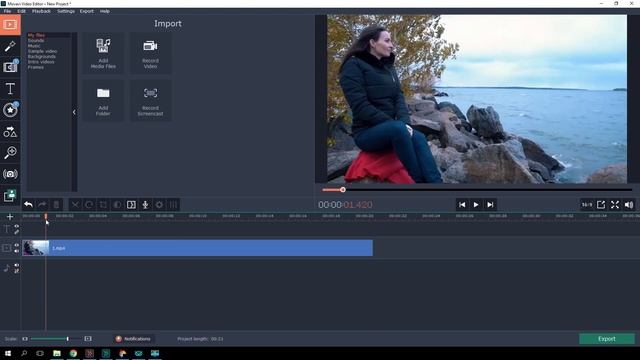The image size is (640, 360).
Task: Mute the video track audio
Action: [17, 251]
